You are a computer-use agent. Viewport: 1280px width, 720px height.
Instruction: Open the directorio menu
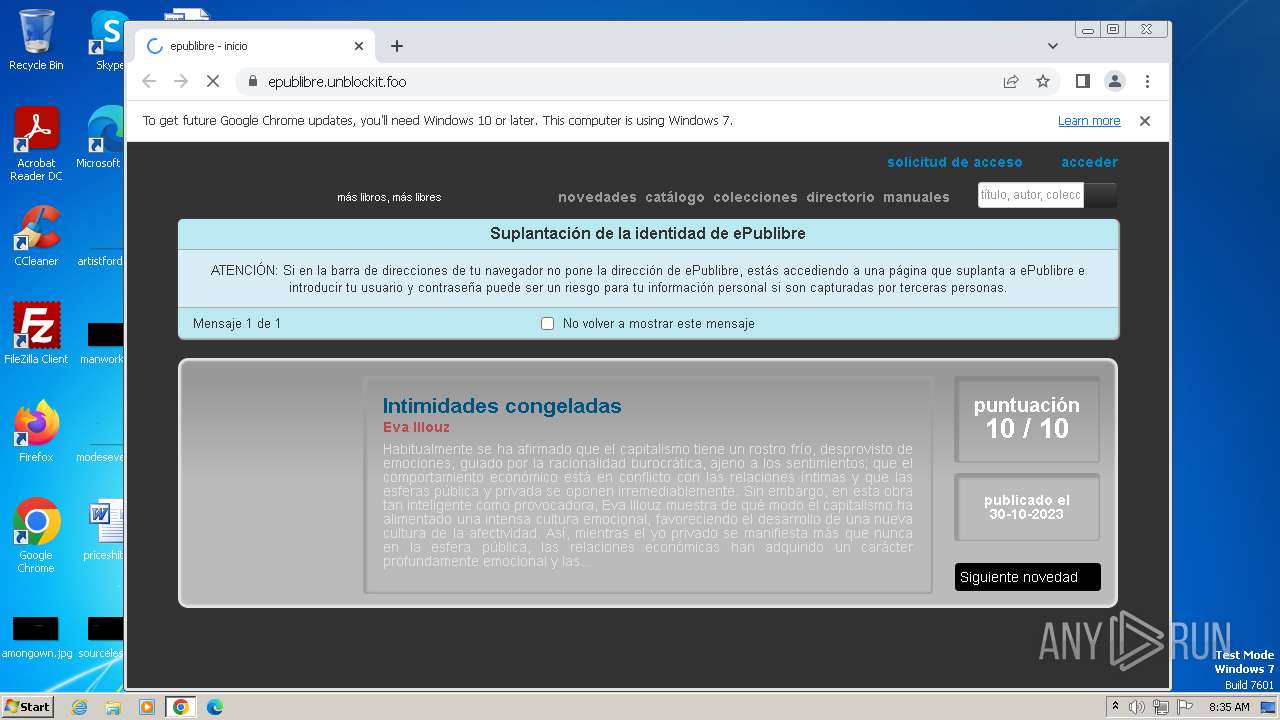[x=840, y=197]
